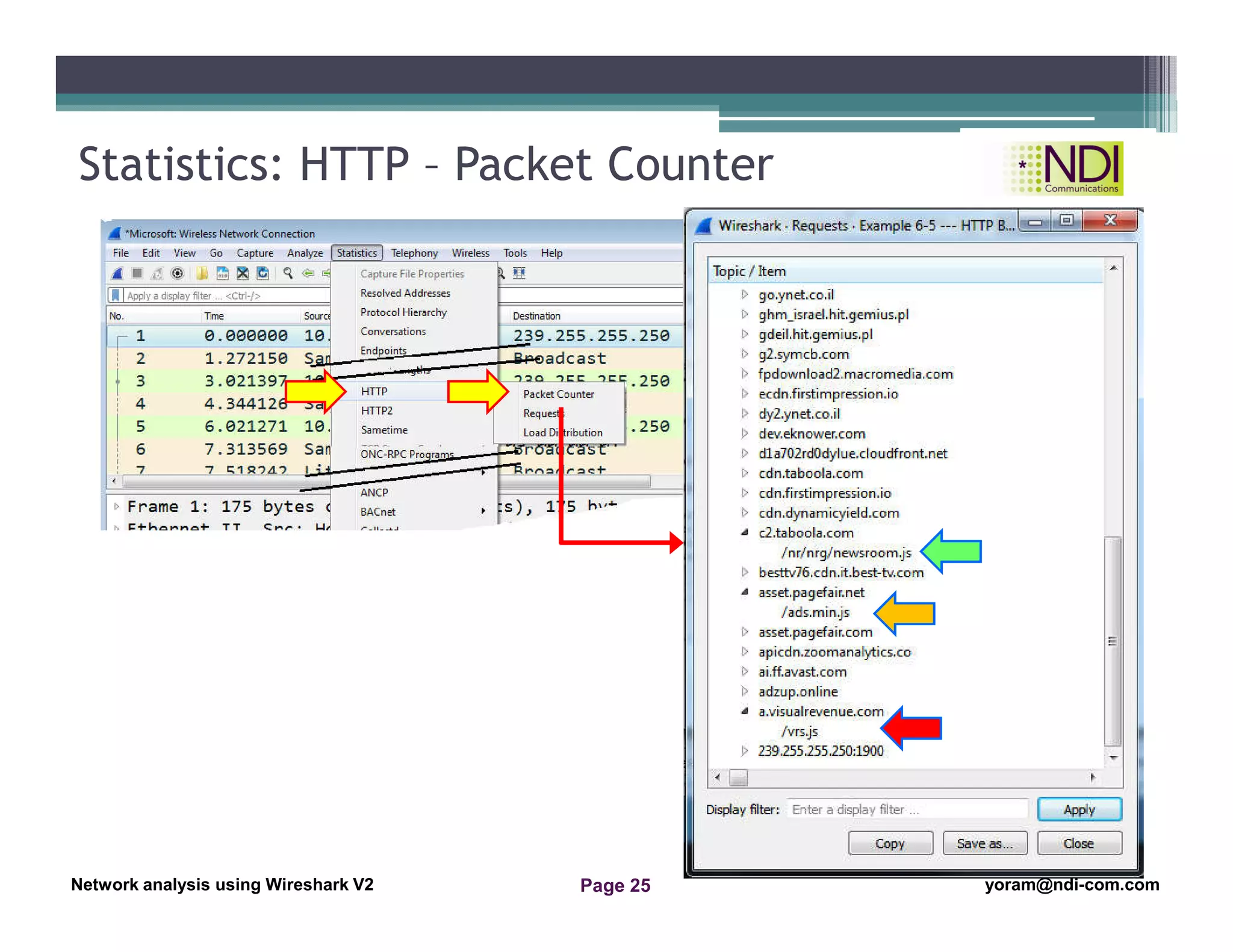
Task: Select /nr/nrg/newsroom.js item
Action: point(846,552)
